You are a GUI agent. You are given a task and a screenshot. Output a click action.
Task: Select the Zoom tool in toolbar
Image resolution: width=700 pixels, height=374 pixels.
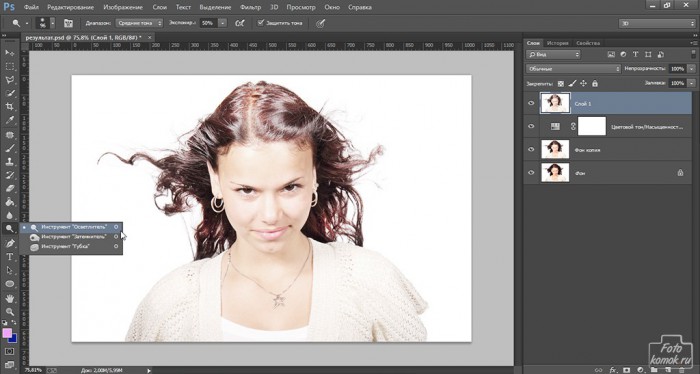click(x=9, y=312)
